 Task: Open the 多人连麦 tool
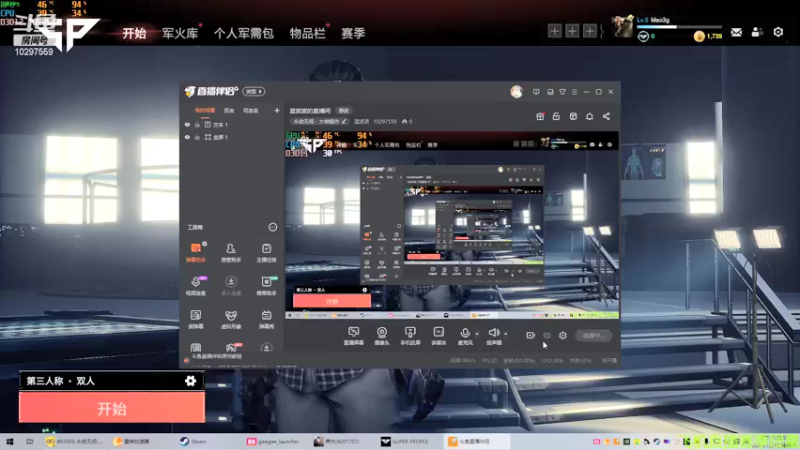(231, 286)
